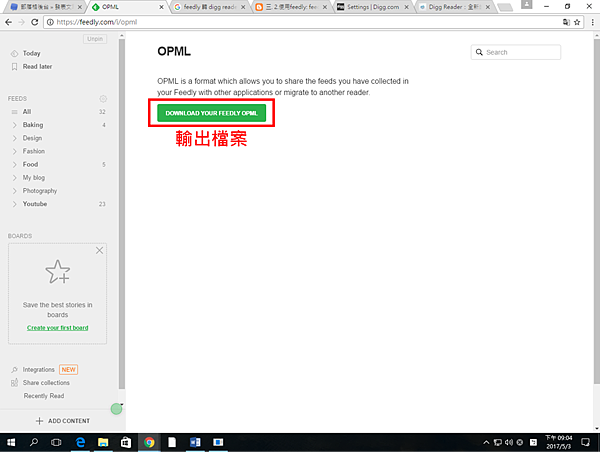Go back in the browser
The image size is (600, 458).
[8, 22]
